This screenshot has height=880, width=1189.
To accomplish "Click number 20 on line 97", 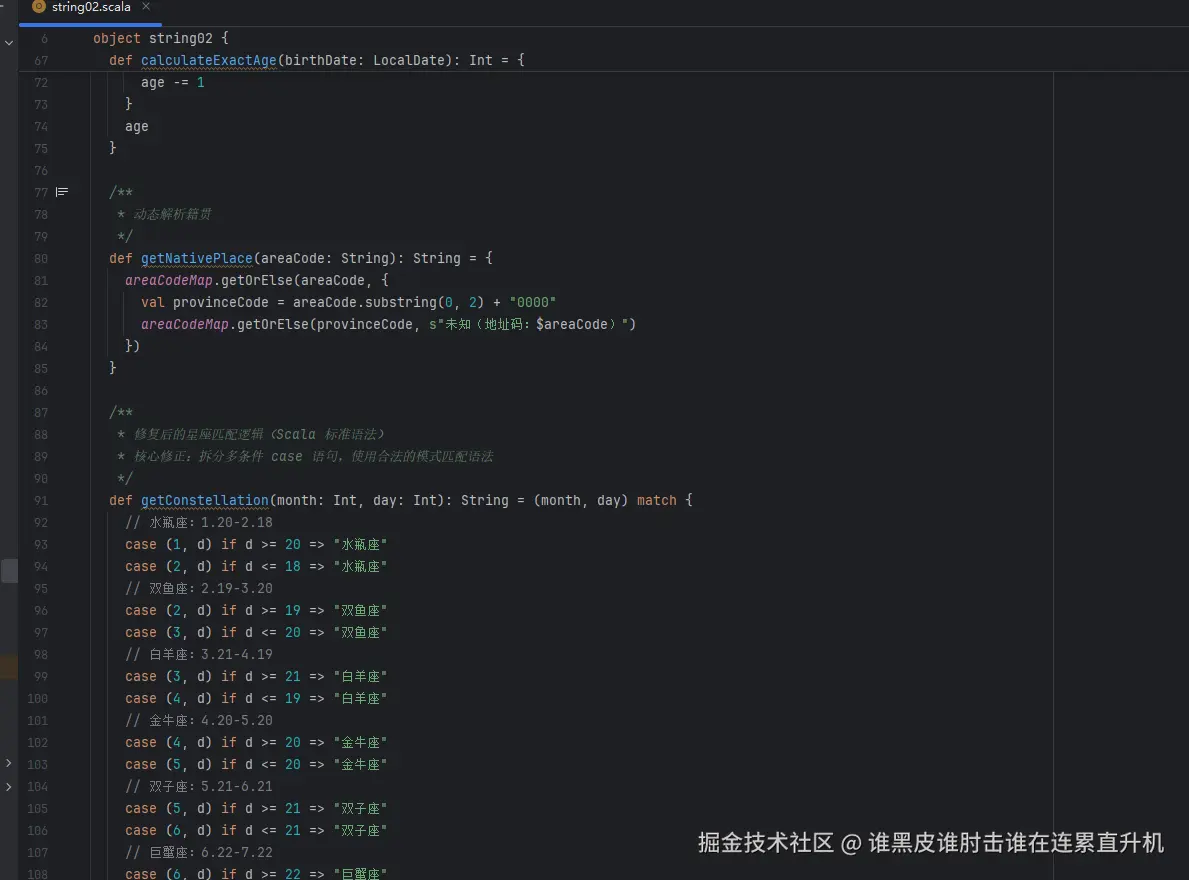I will [x=293, y=632].
